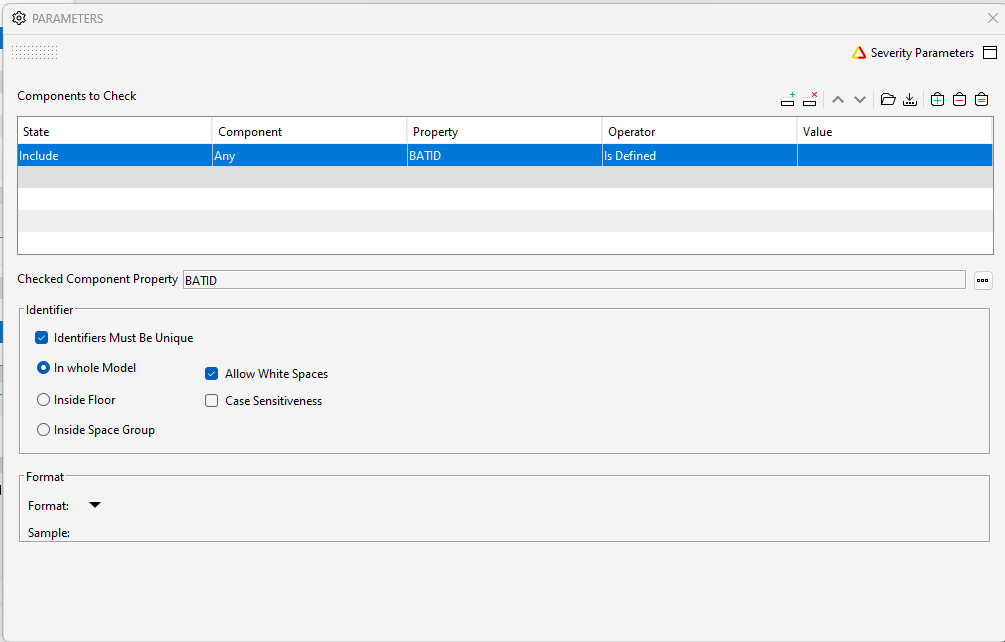Image resolution: width=1005 pixels, height=642 pixels.
Task: Open Severity Parameters
Action: point(922,53)
